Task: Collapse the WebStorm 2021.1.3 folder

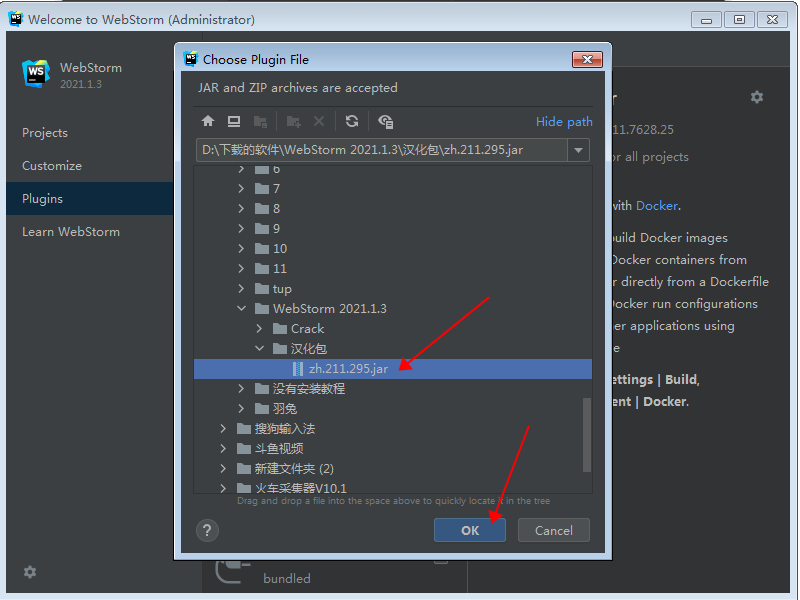Action: [241, 309]
